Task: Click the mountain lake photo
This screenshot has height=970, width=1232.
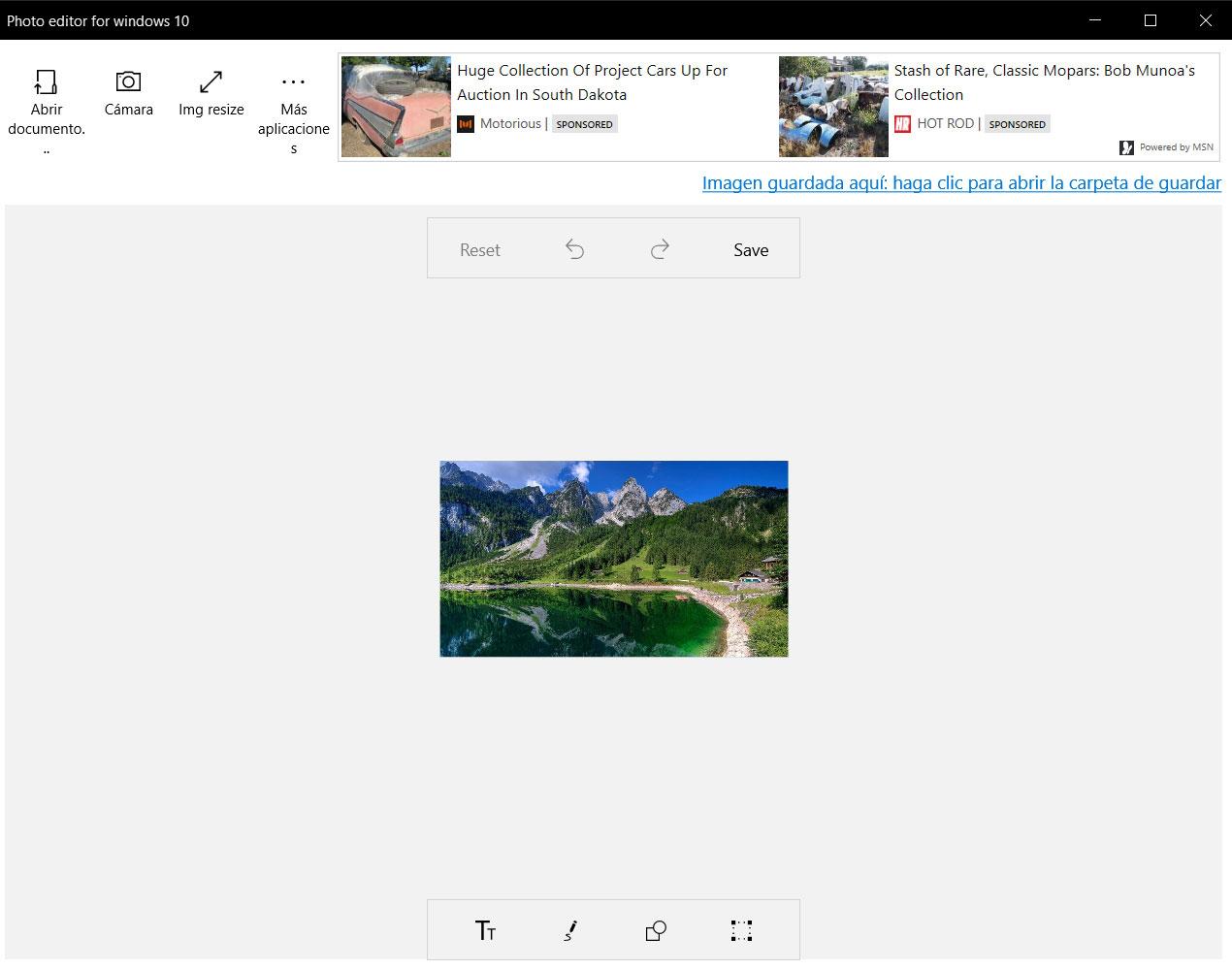Action: tap(614, 559)
